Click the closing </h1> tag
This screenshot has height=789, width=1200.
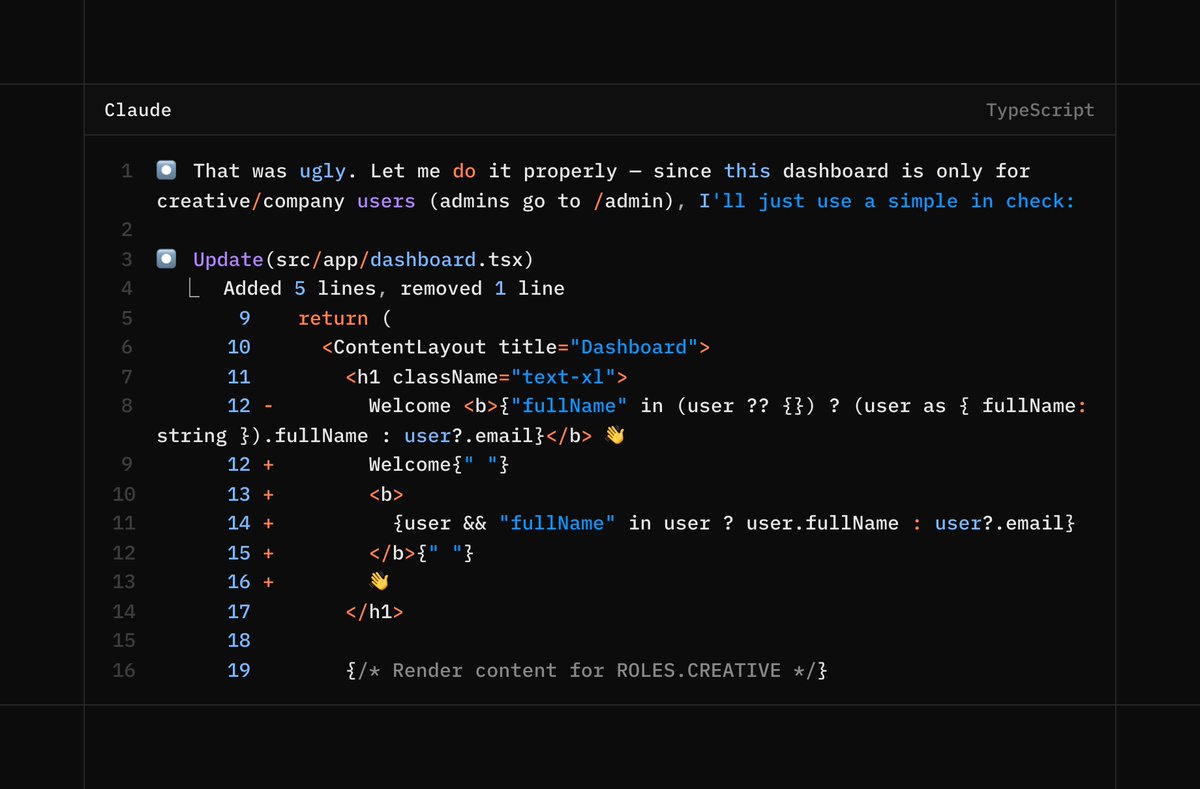pyautogui.click(x=375, y=611)
